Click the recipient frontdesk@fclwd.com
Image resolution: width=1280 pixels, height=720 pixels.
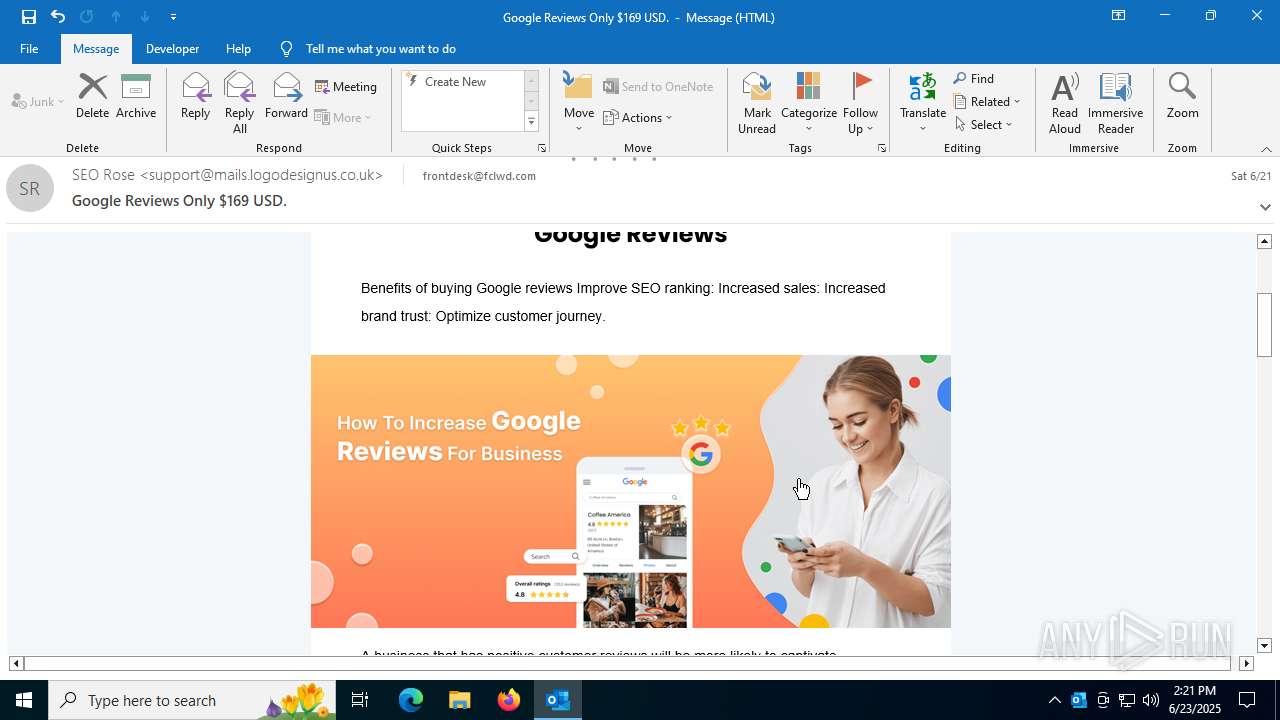pyautogui.click(x=479, y=176)
